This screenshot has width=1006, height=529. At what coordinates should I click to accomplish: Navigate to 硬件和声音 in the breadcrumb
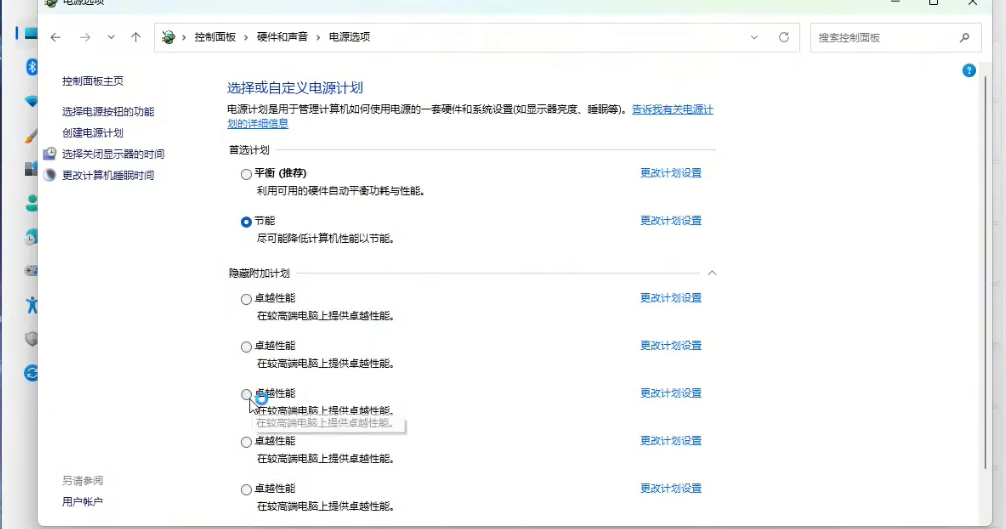point(282,37)
